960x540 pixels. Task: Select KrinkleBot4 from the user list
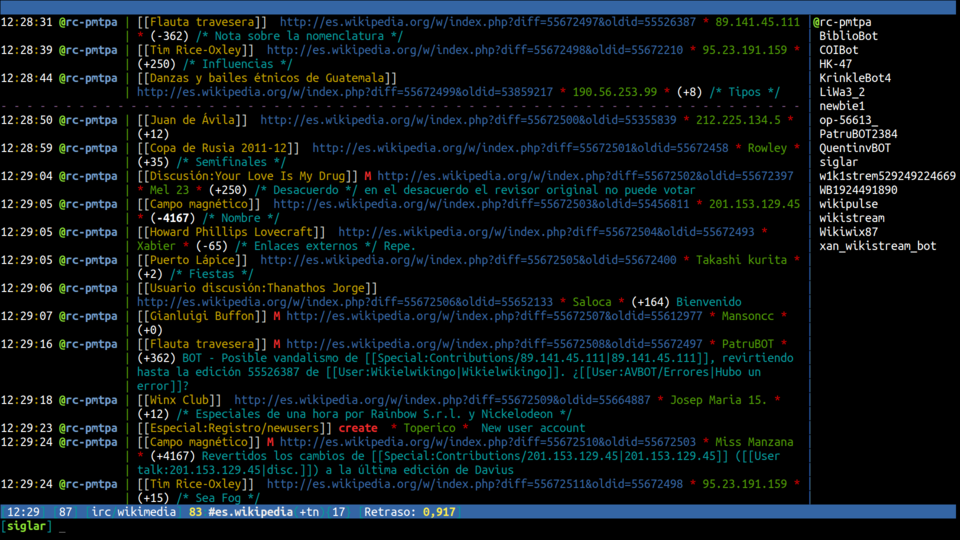pyautogui.click(x=855, y=77)
